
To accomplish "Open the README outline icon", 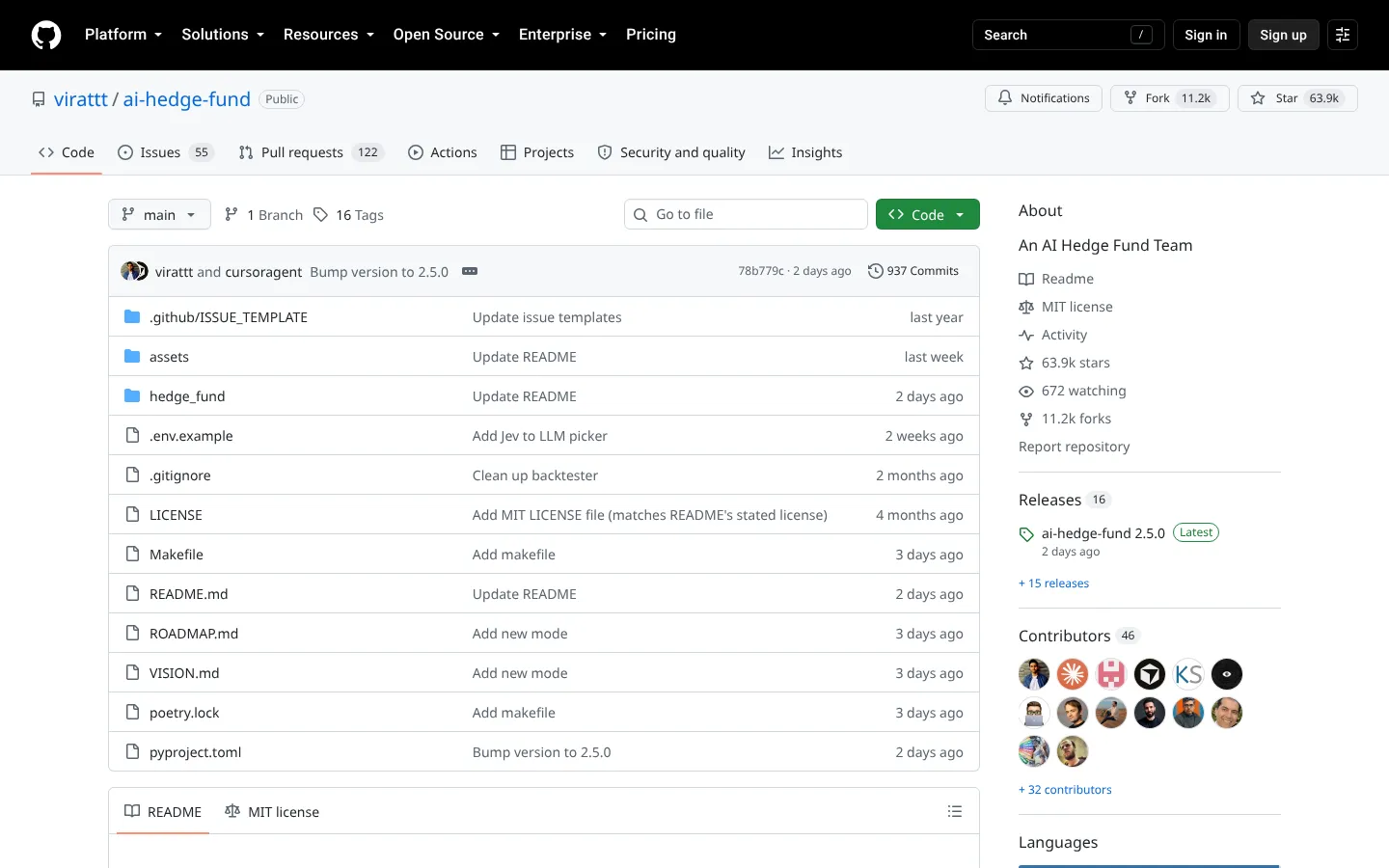I will [x=955, y=811].
